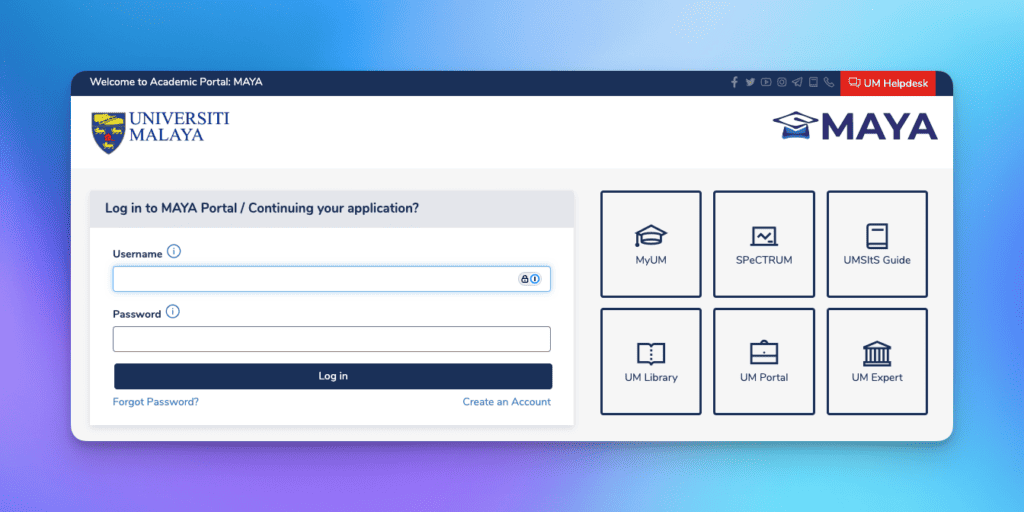Open the YouTube icon in header
The height and width of the screenshot is (512, 1024).
coord(766,82)
